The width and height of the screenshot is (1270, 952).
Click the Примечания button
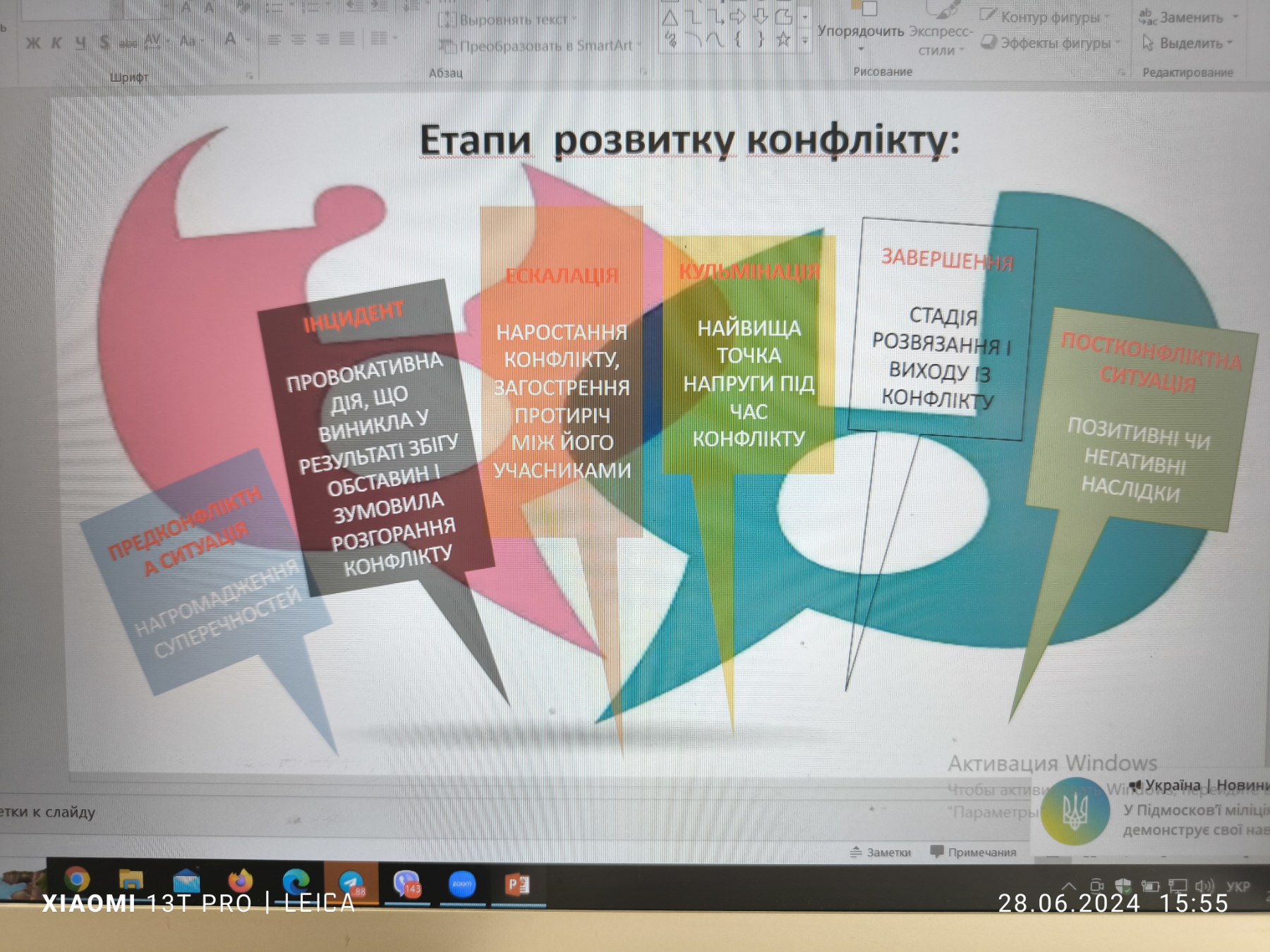(x=974, y=852)
